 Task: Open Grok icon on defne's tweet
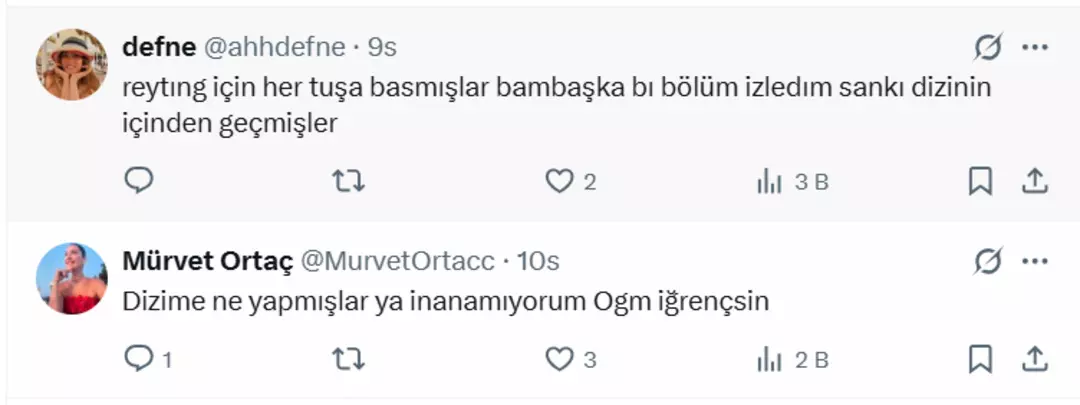(988, 47)
